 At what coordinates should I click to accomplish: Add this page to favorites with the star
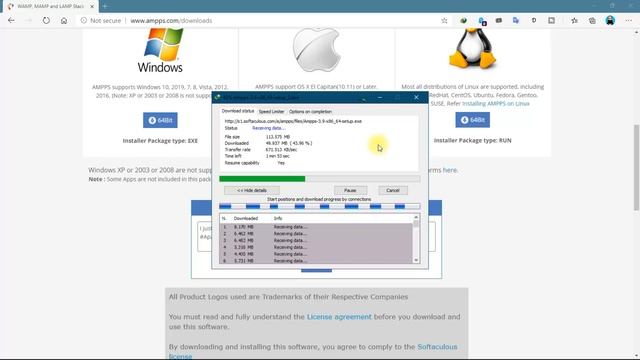pyautogui.click(x=444, y=20)
